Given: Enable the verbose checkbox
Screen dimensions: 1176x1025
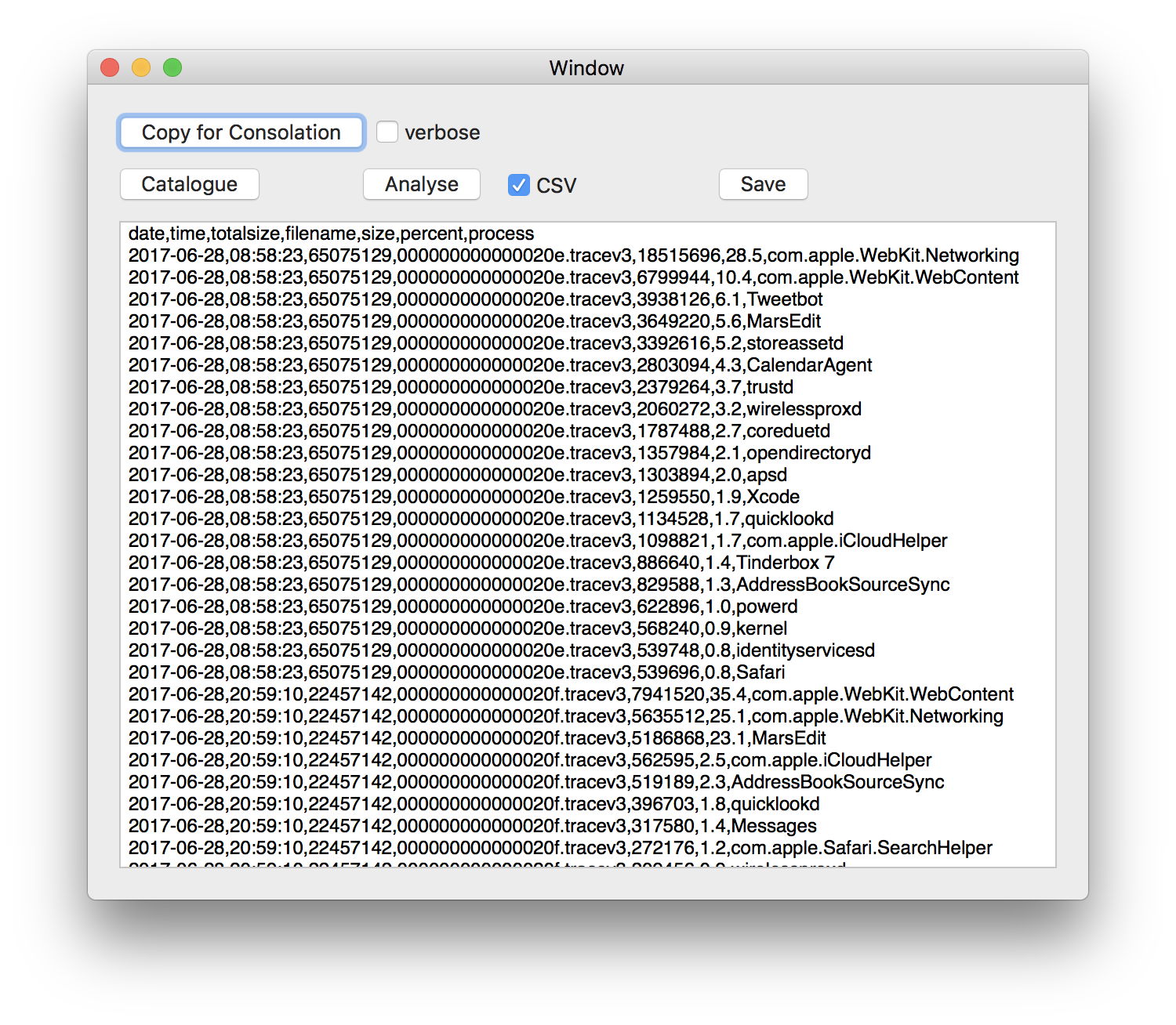Looking at the screenshot, I should point(387,132).
